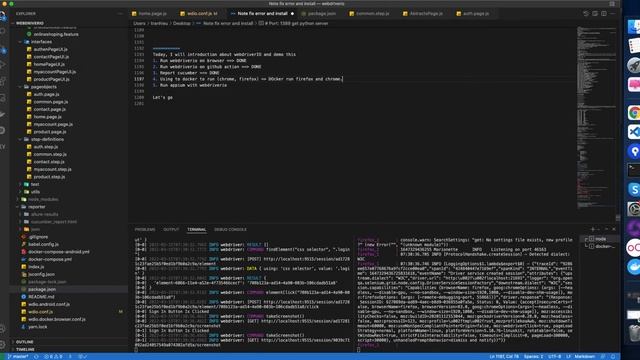Collapse the step-definitions folder

[47, 139]
